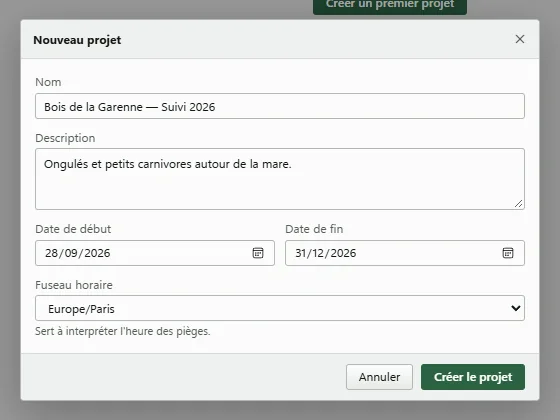This screenshot has height=420, width=560.
Task: Click the Date de fin label
Action: [x=314, y=229]
